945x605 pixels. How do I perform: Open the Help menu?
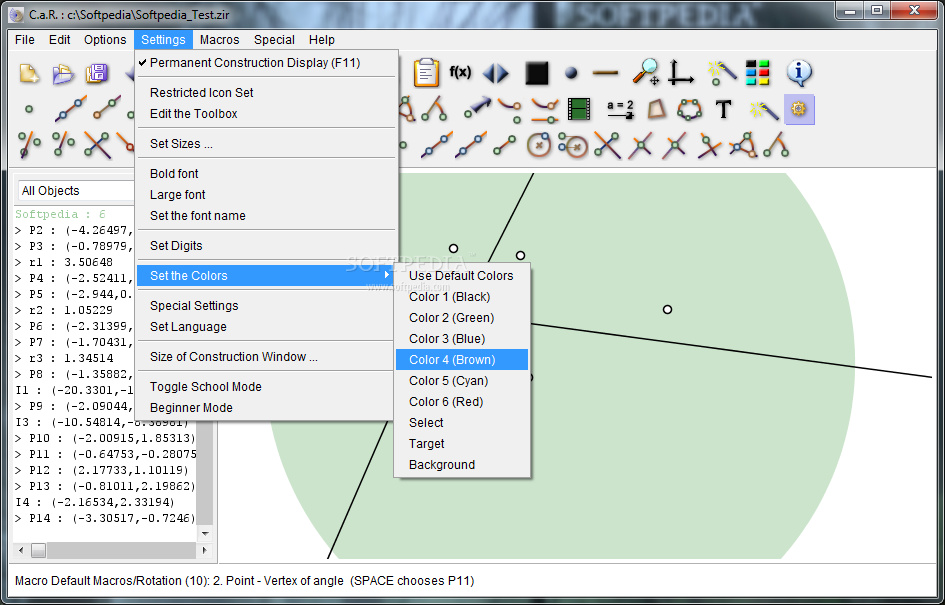pos(322,40)
